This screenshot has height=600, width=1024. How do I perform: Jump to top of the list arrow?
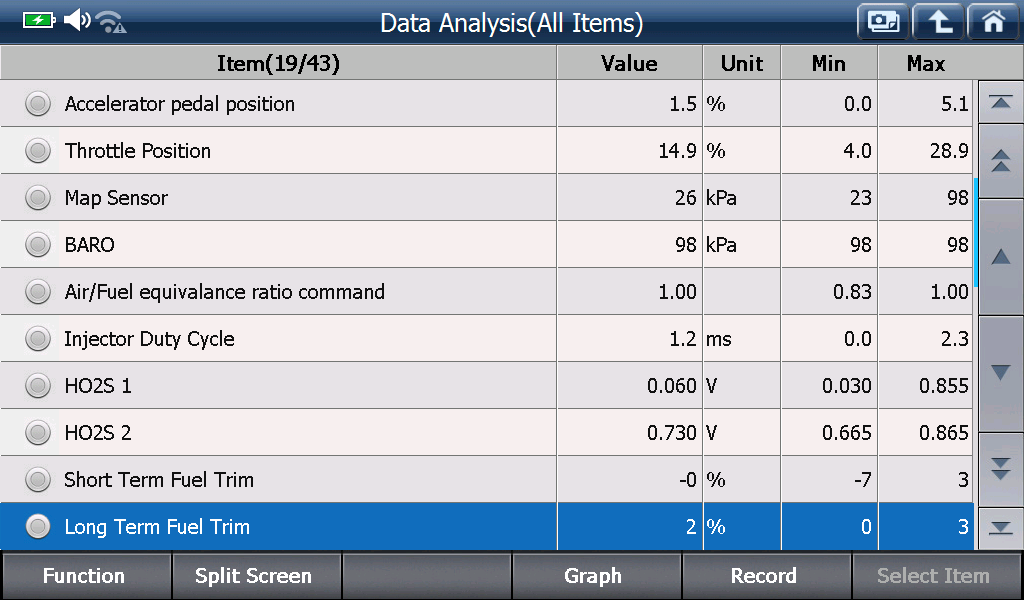1000,102
